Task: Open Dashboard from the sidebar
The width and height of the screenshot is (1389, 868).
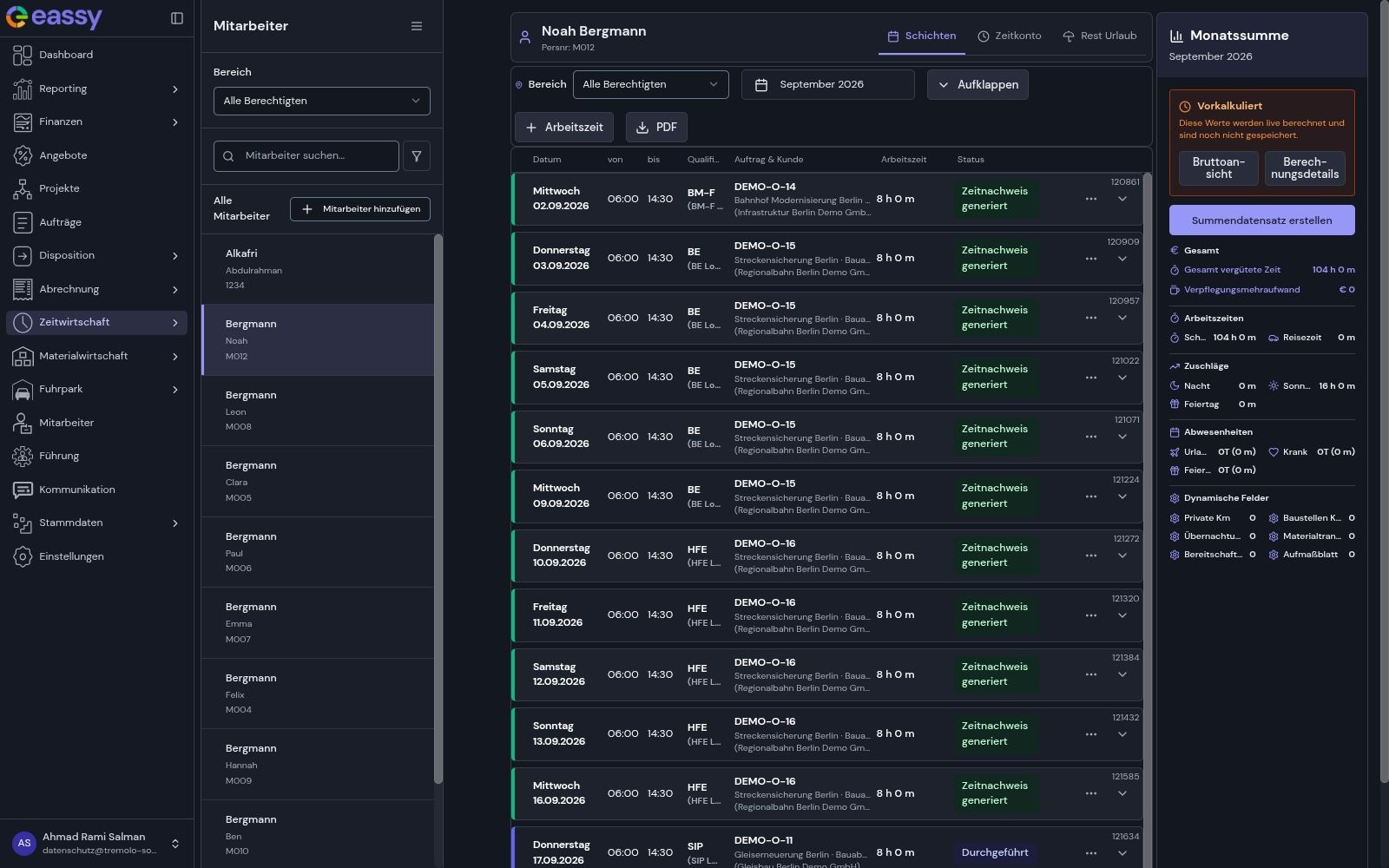Action: 96,55
